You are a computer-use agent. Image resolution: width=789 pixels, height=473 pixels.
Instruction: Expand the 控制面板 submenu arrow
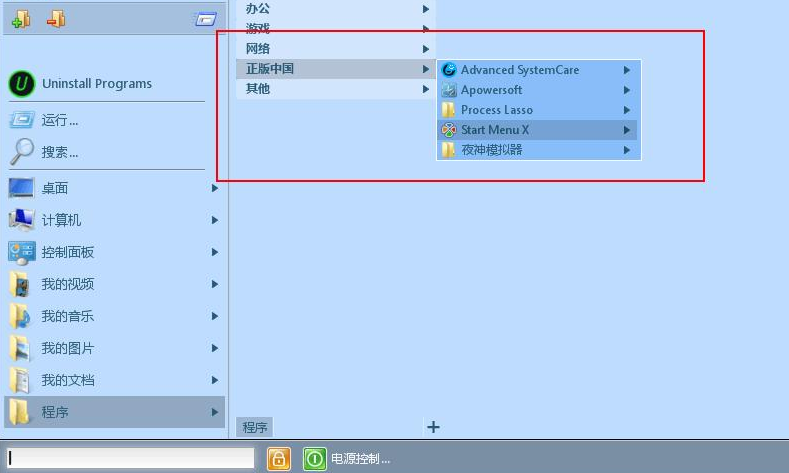coord(215,252)
